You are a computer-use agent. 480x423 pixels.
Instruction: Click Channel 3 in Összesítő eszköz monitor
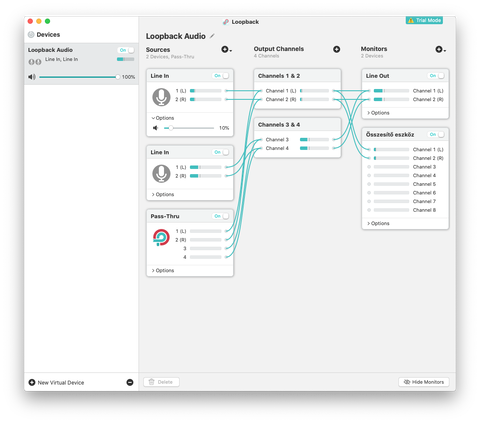click(x=424, y=167)
